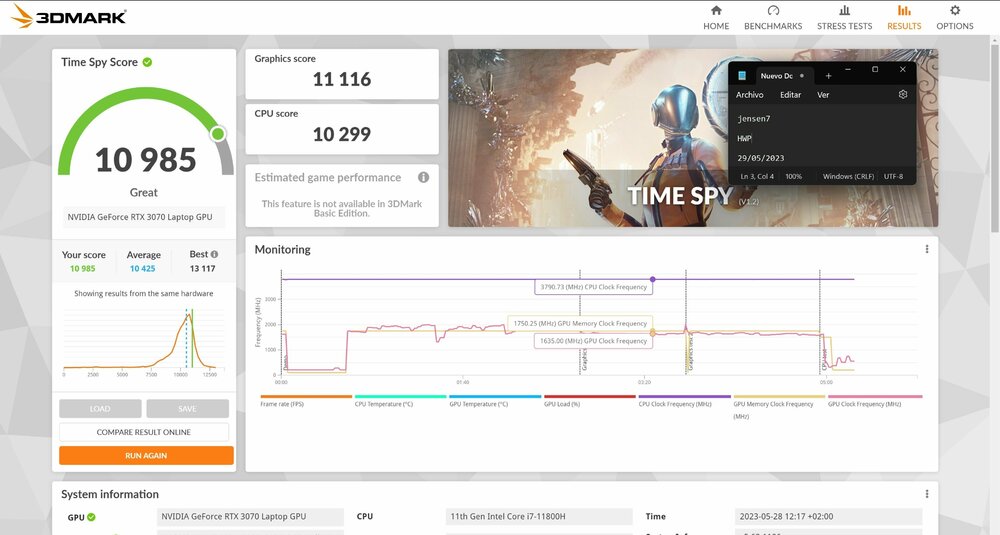Open the Stress Tests section
The width and height of the screenshot is (1000, 535).
pos(844,18)
